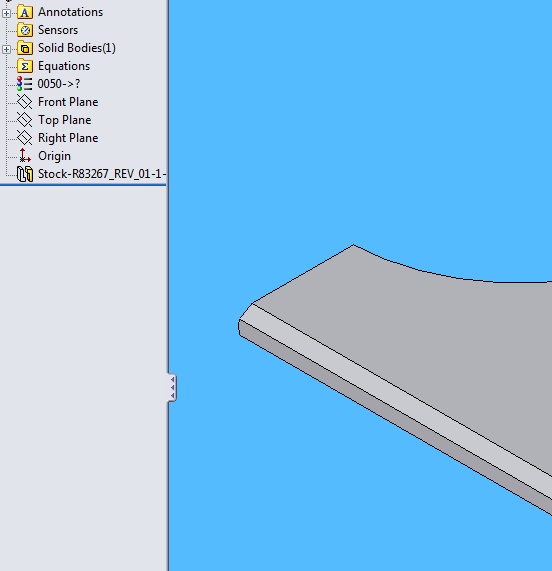Collapse the feature tree panel with the arrow handle
552x571 pixels.
click(x=172, y=387)
